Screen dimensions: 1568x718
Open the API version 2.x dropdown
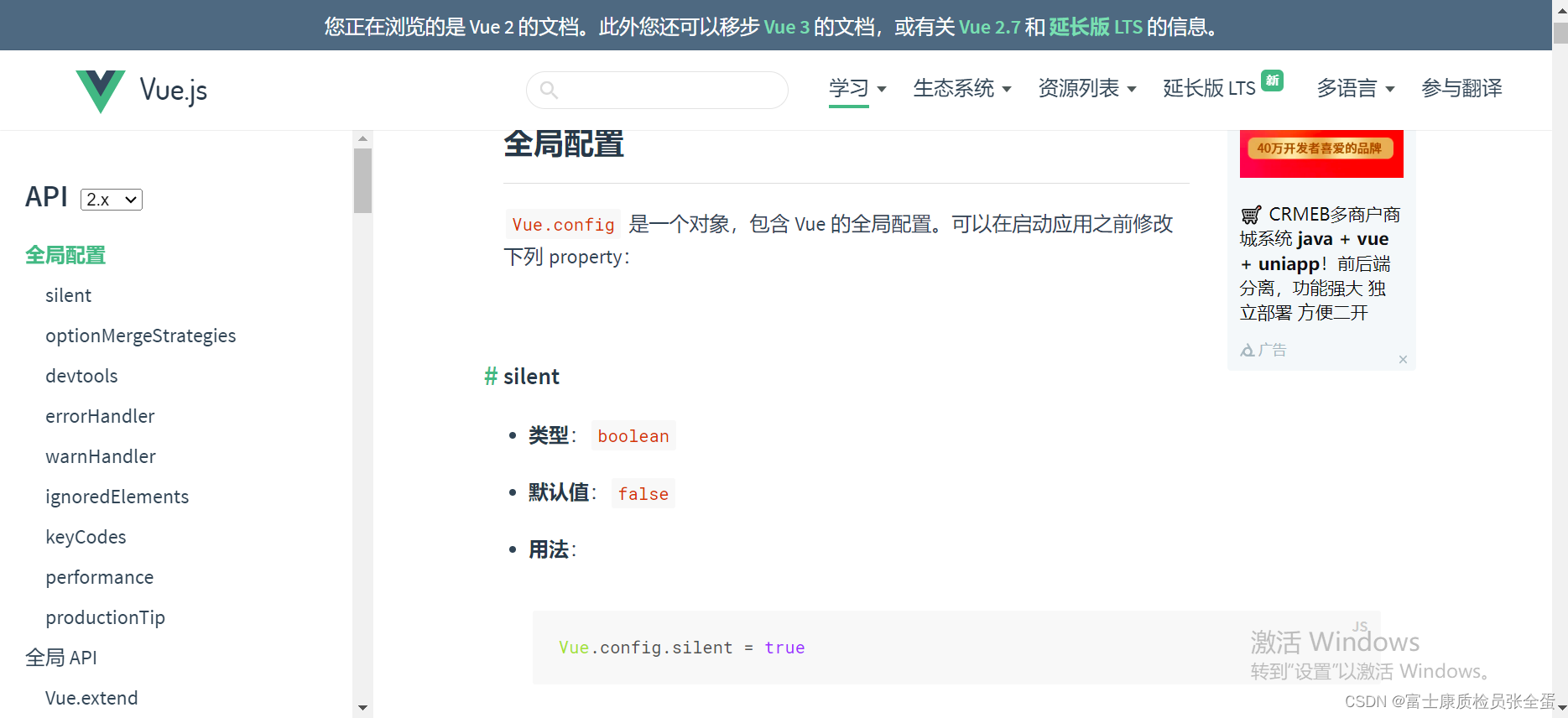112,200
